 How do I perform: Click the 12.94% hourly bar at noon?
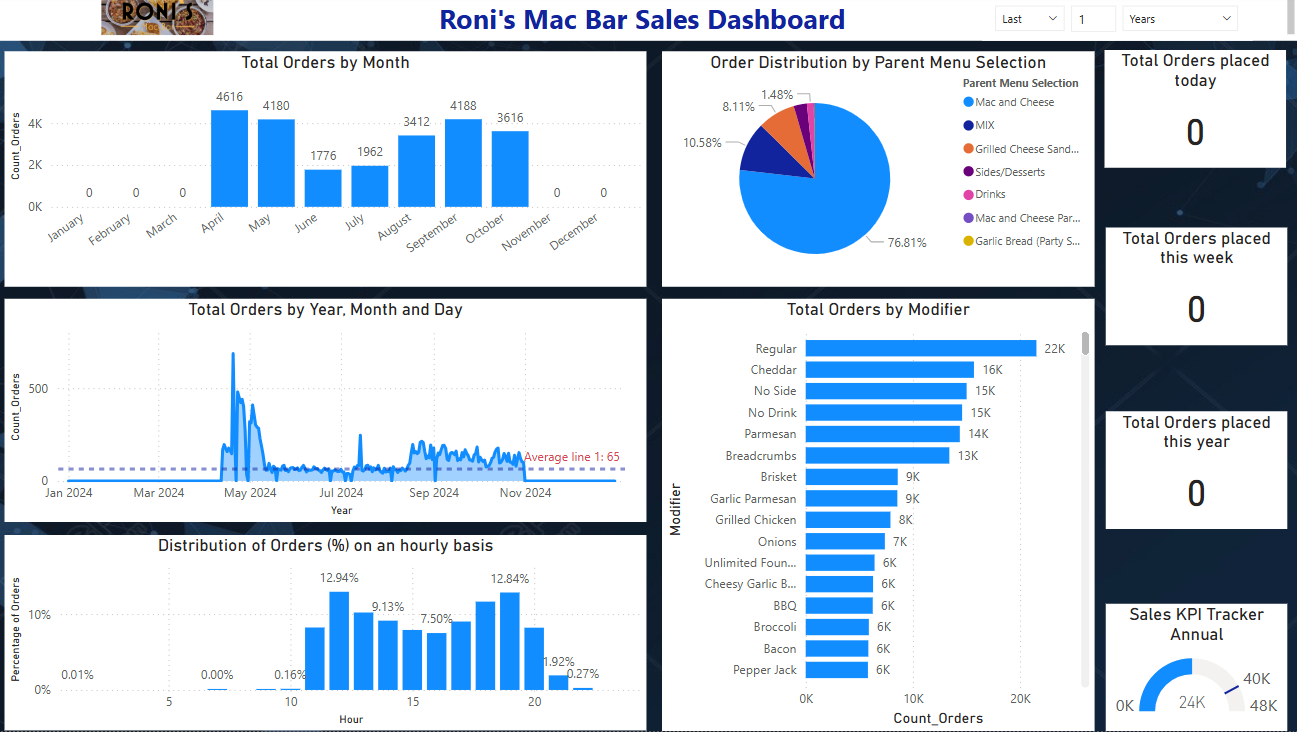coord(339,640)
